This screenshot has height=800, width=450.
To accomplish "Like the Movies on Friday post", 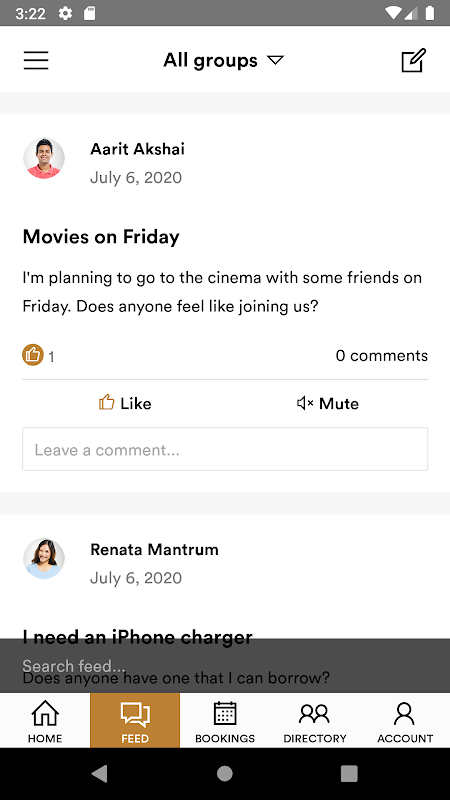I will (124, 403).
